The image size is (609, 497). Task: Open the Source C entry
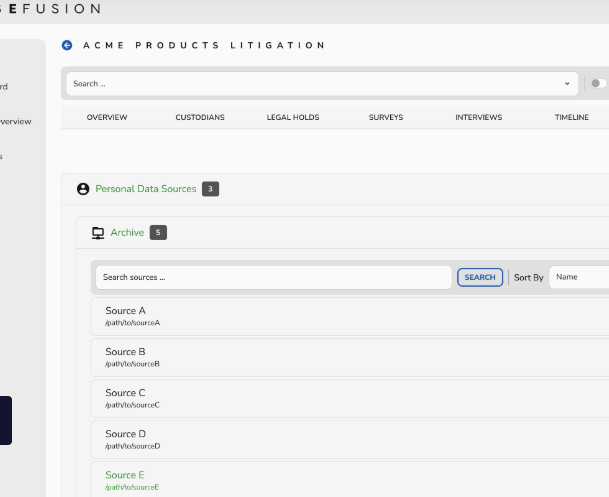coord(126,393)
